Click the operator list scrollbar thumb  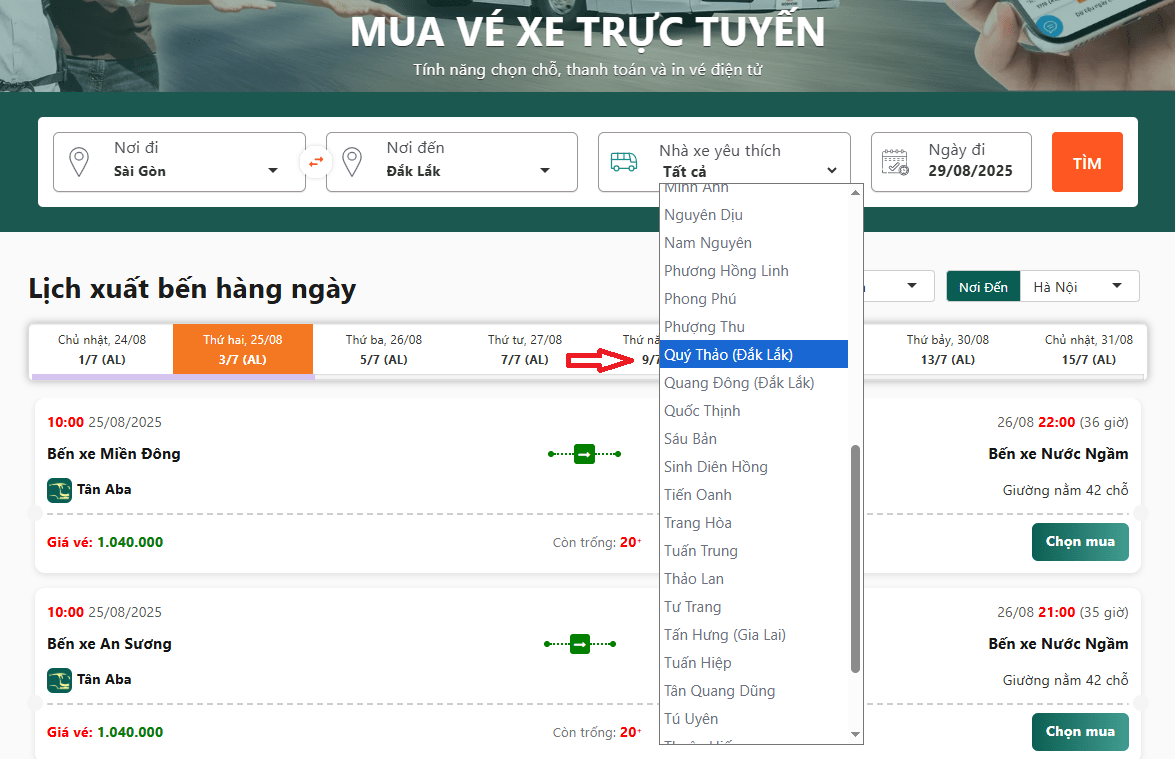[855, 558]
